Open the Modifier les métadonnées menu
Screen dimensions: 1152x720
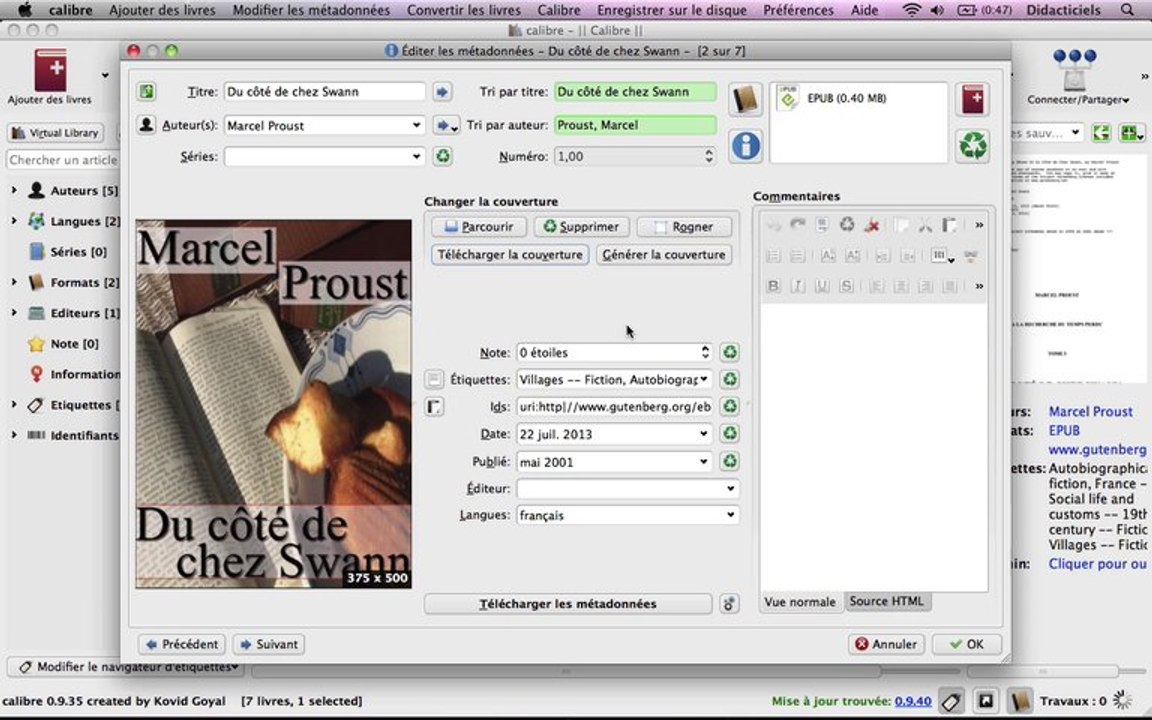312,10
